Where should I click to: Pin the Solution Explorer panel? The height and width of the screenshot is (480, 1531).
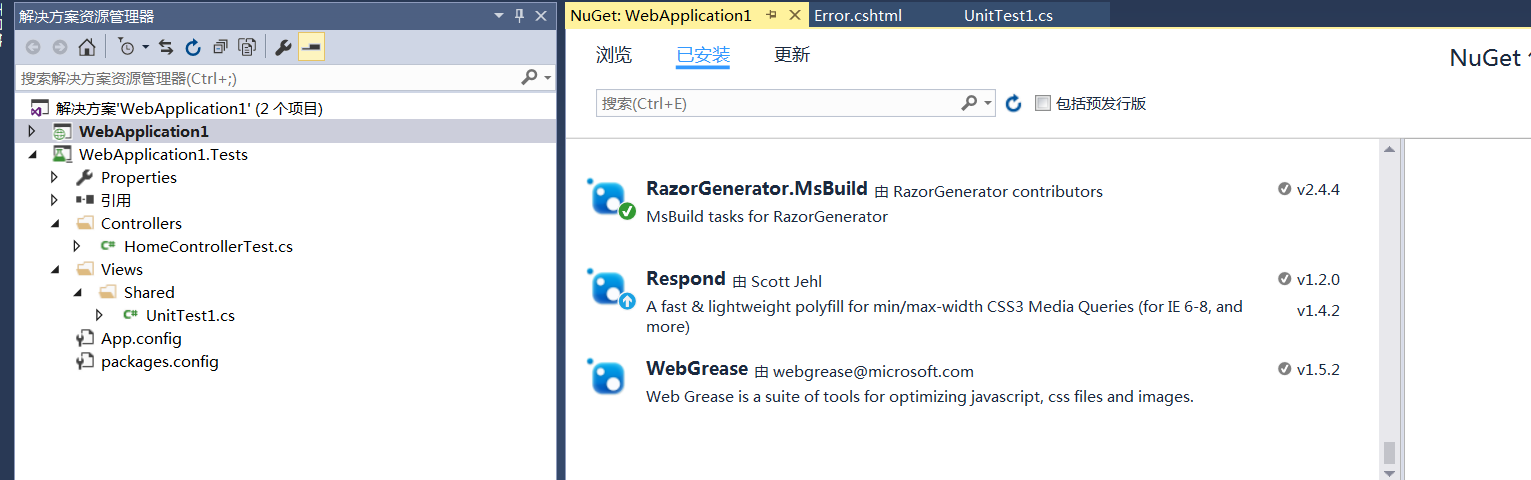tap(519, 16)
